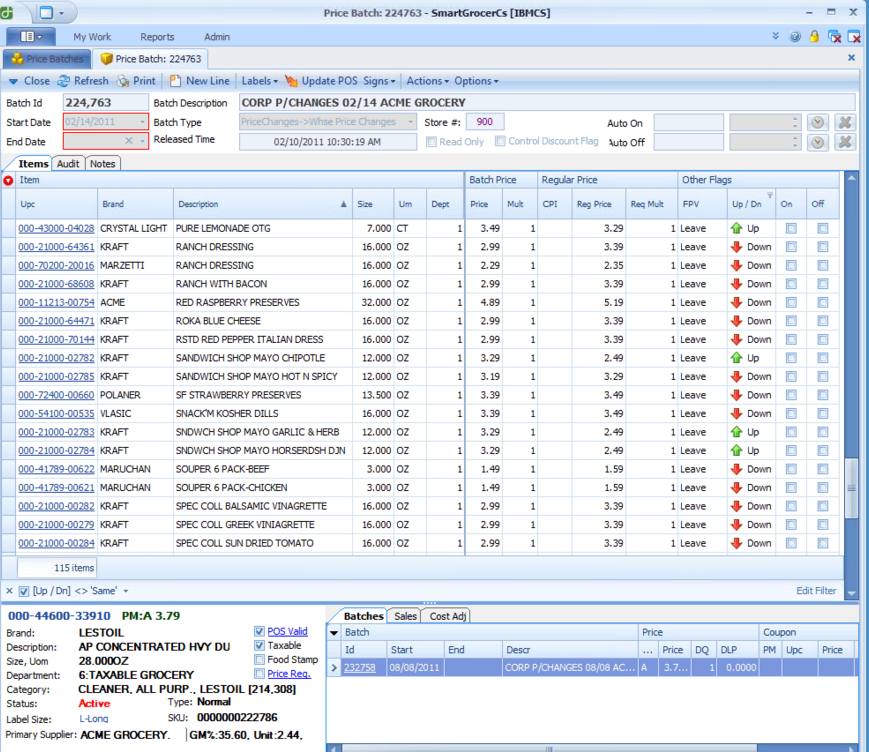Toggle the Read Only checkbox
The width and height of the screenshot is (869, 752).
(x=431, y=142)
